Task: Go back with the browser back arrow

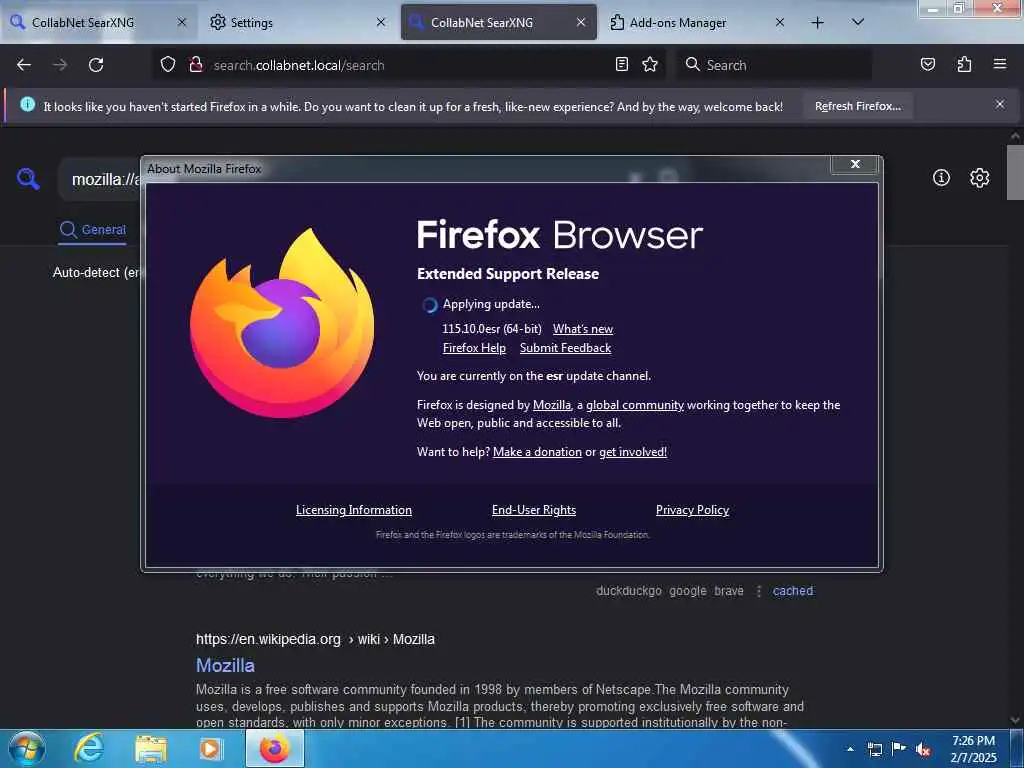Action: click(x=24, y=65)
